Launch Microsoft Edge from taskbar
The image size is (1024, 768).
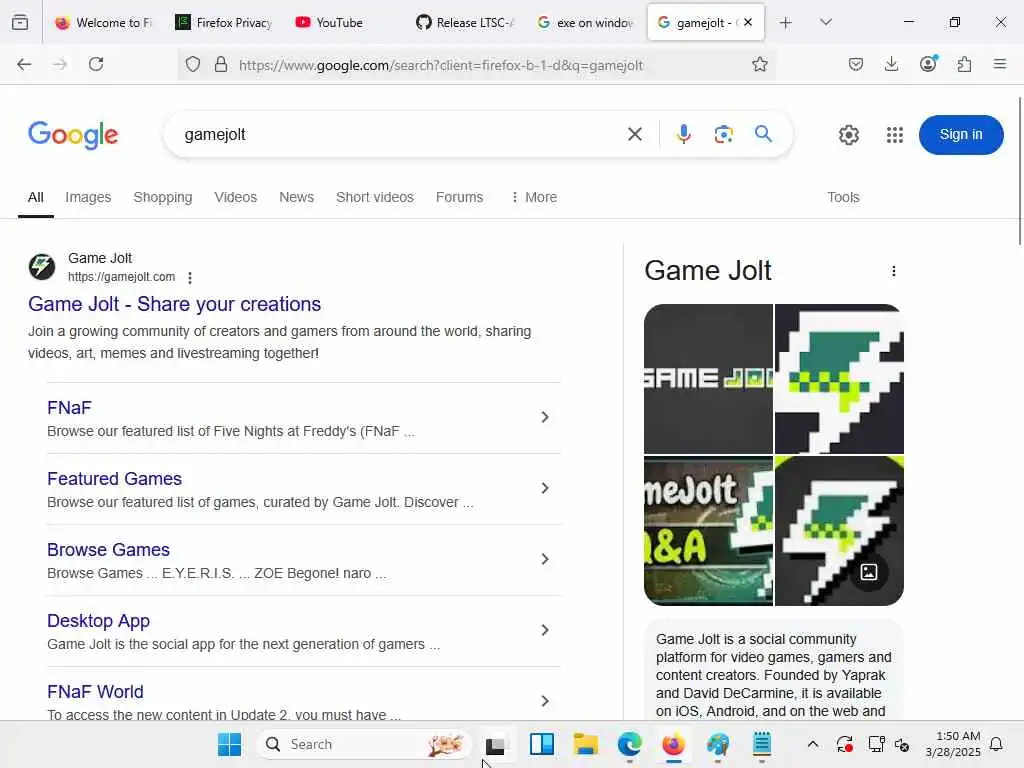(x=630, y=744)
